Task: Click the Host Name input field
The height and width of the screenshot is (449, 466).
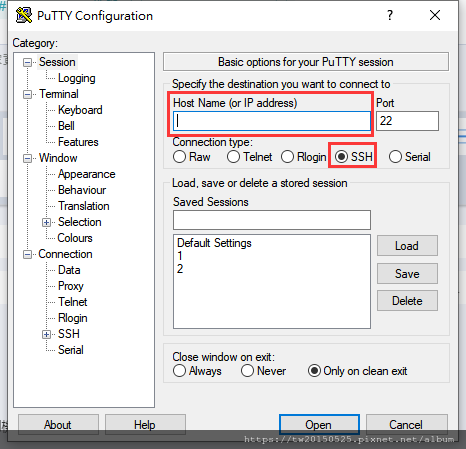Action: click(272, 121)
